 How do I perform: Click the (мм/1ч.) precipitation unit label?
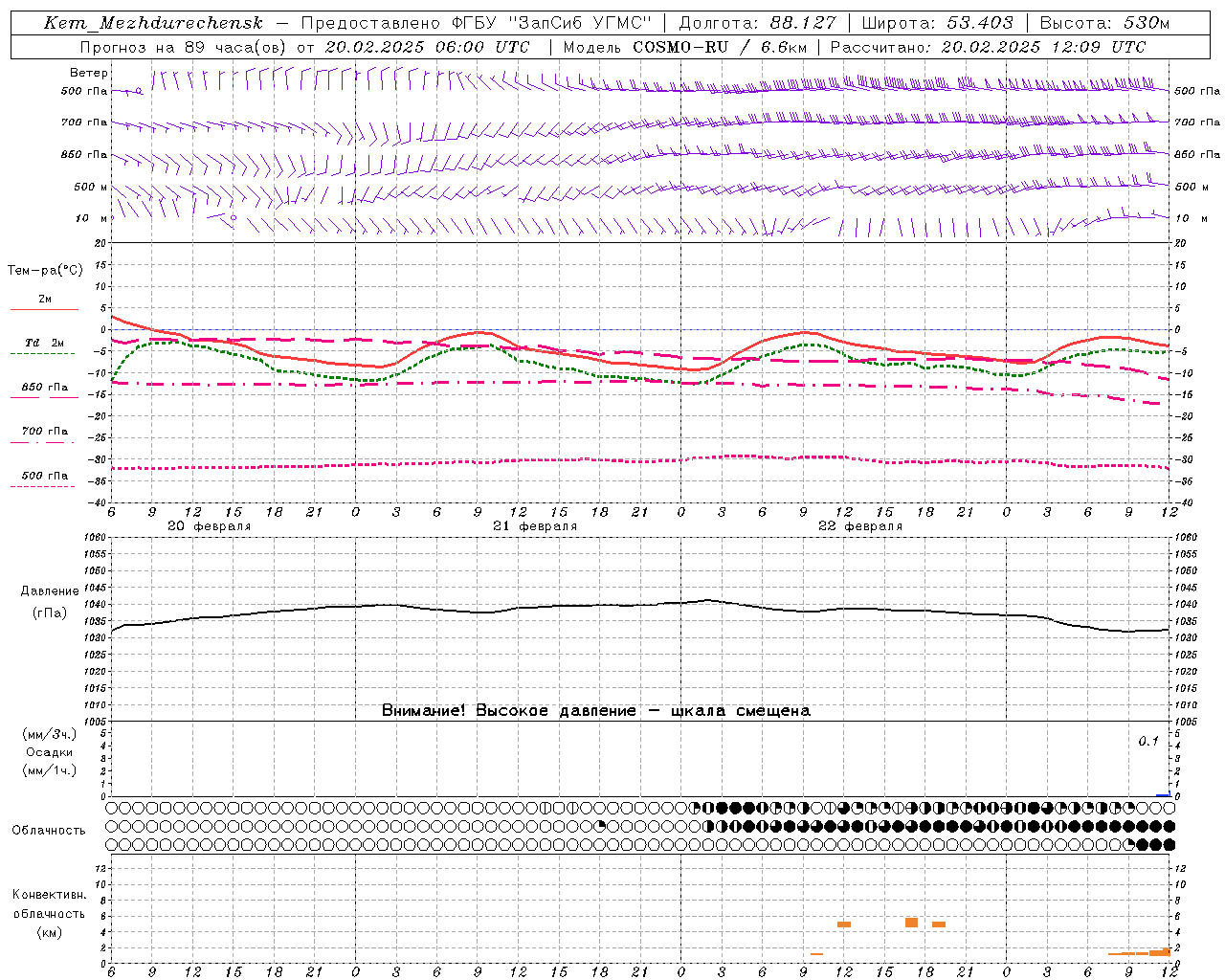(x=49, y=770)
